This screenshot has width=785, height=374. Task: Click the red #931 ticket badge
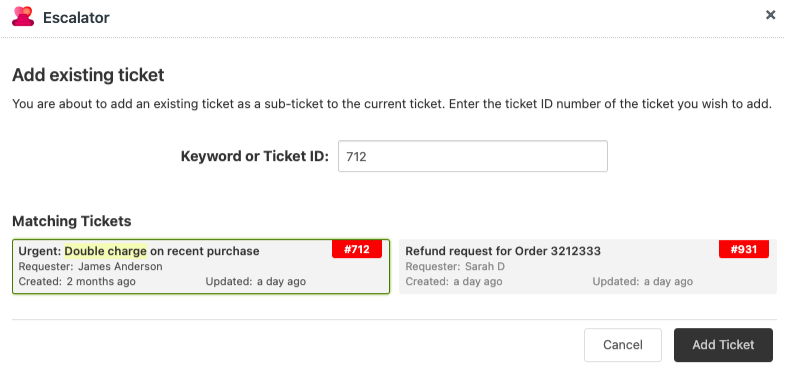744,249
